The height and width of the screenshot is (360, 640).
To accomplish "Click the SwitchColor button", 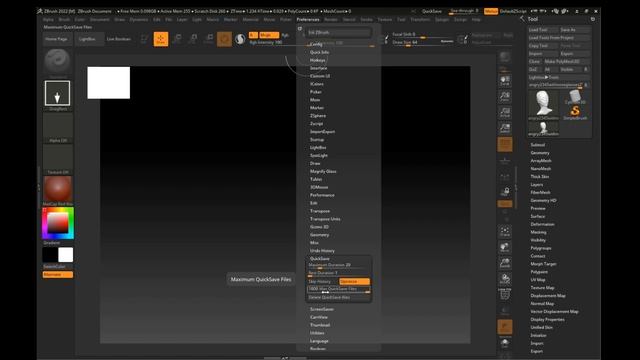I will point(54,267).
